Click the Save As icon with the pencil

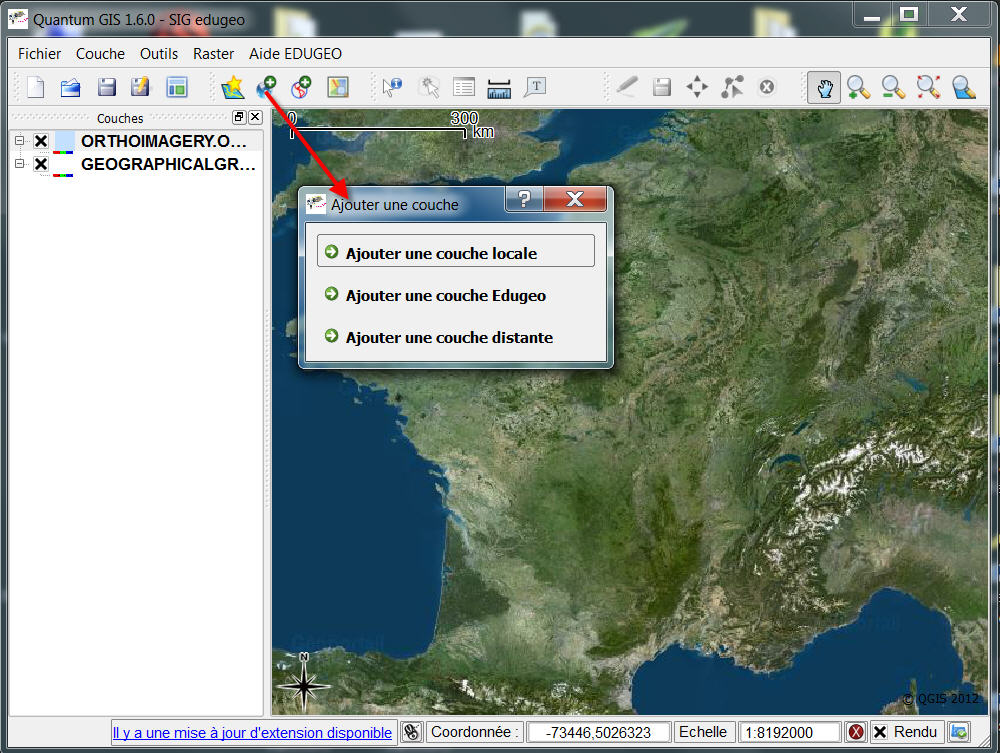[140, 87]
